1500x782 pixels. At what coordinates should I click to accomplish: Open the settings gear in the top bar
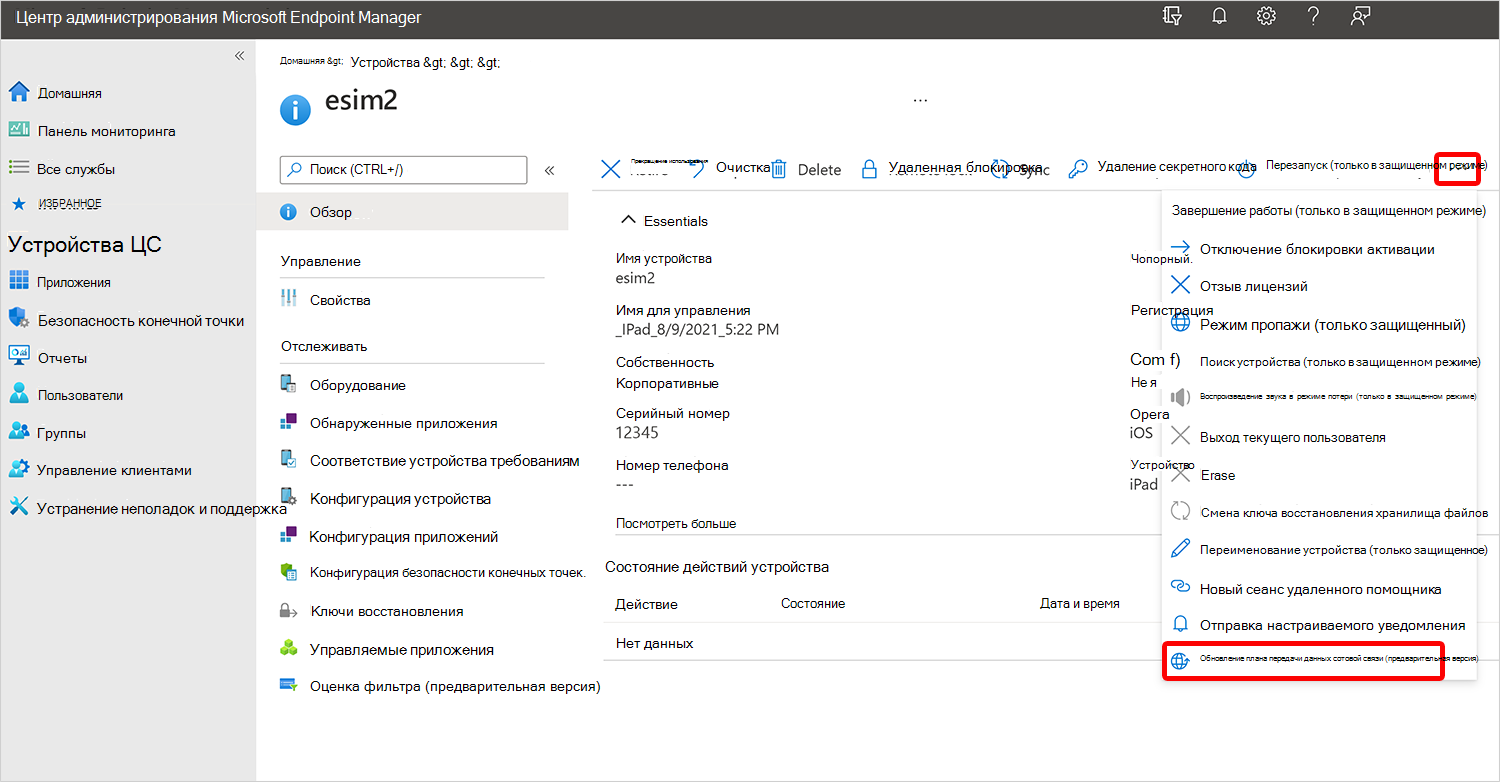(1266, 16)
